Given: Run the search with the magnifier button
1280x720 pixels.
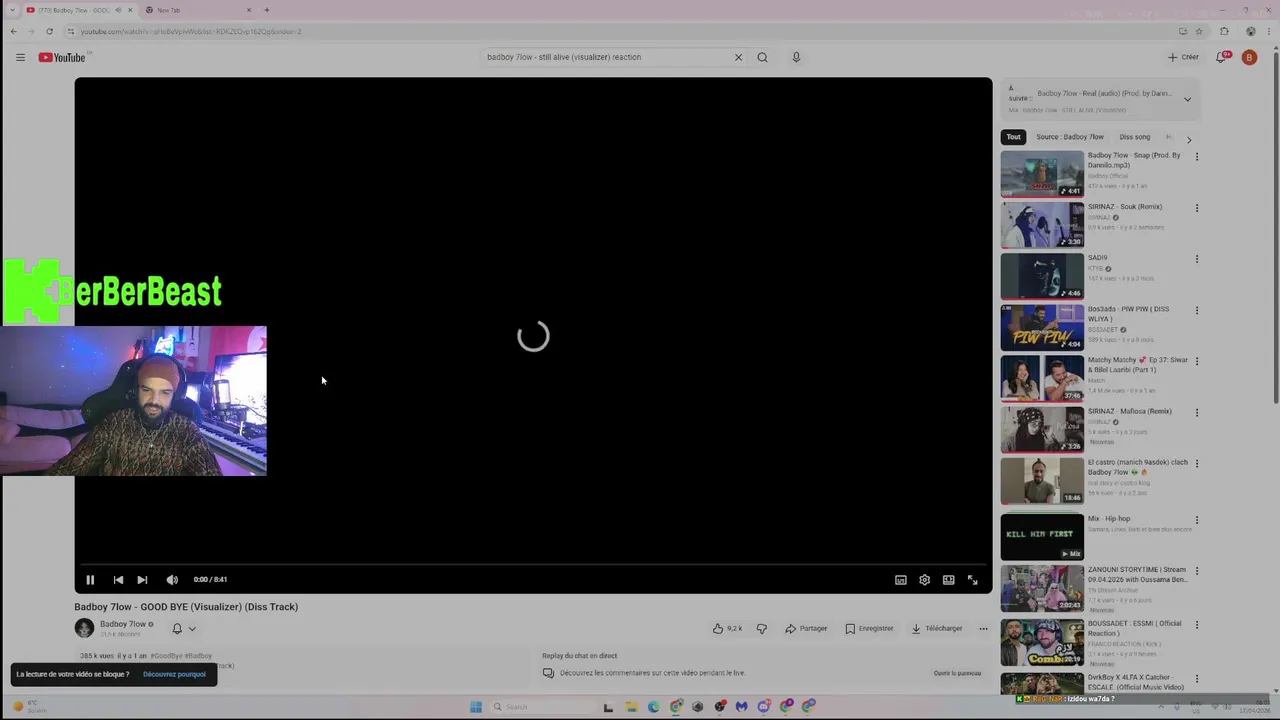Looking at the screenshot, I should (x=762, y=57).
